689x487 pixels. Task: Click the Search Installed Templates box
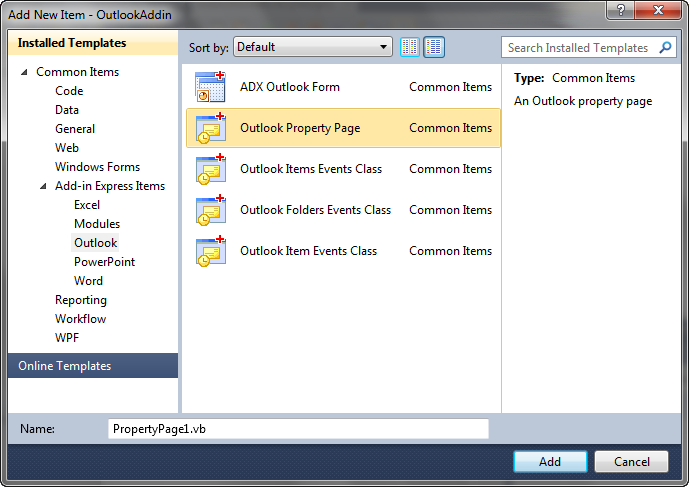tap(588, 47)
